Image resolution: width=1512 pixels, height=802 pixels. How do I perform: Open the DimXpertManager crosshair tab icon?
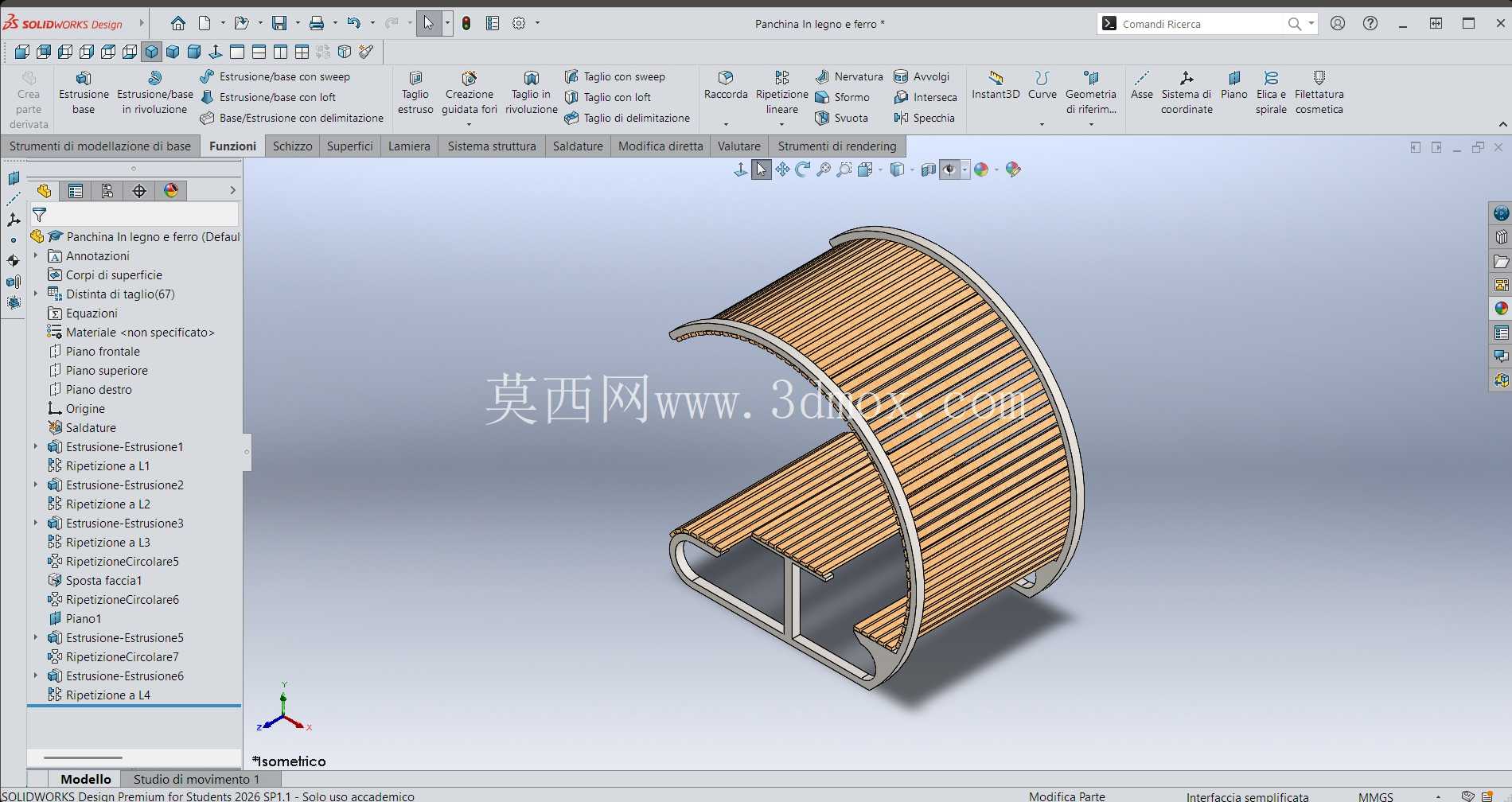pos(139,191)
